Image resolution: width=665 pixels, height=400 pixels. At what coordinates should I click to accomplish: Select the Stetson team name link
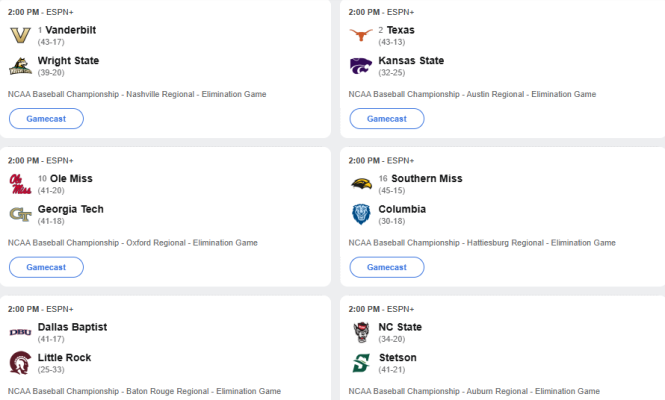click(x=397, y=358)
